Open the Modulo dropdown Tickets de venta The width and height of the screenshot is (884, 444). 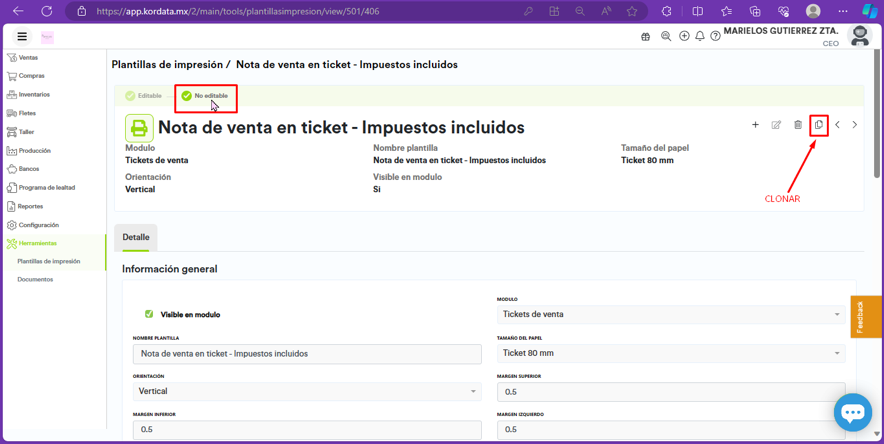(x=670, y=314)
